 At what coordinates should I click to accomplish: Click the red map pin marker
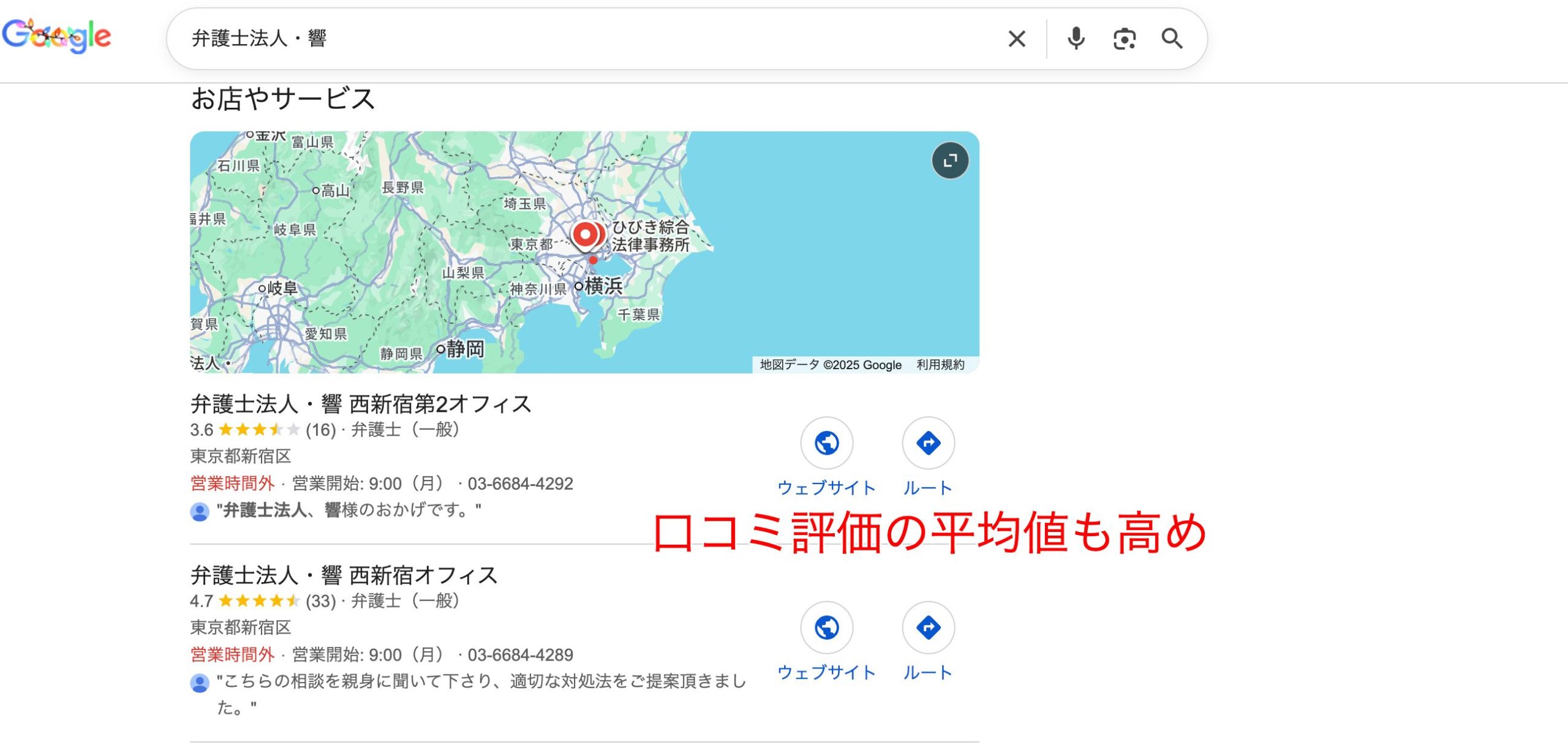tap(586, 236)
